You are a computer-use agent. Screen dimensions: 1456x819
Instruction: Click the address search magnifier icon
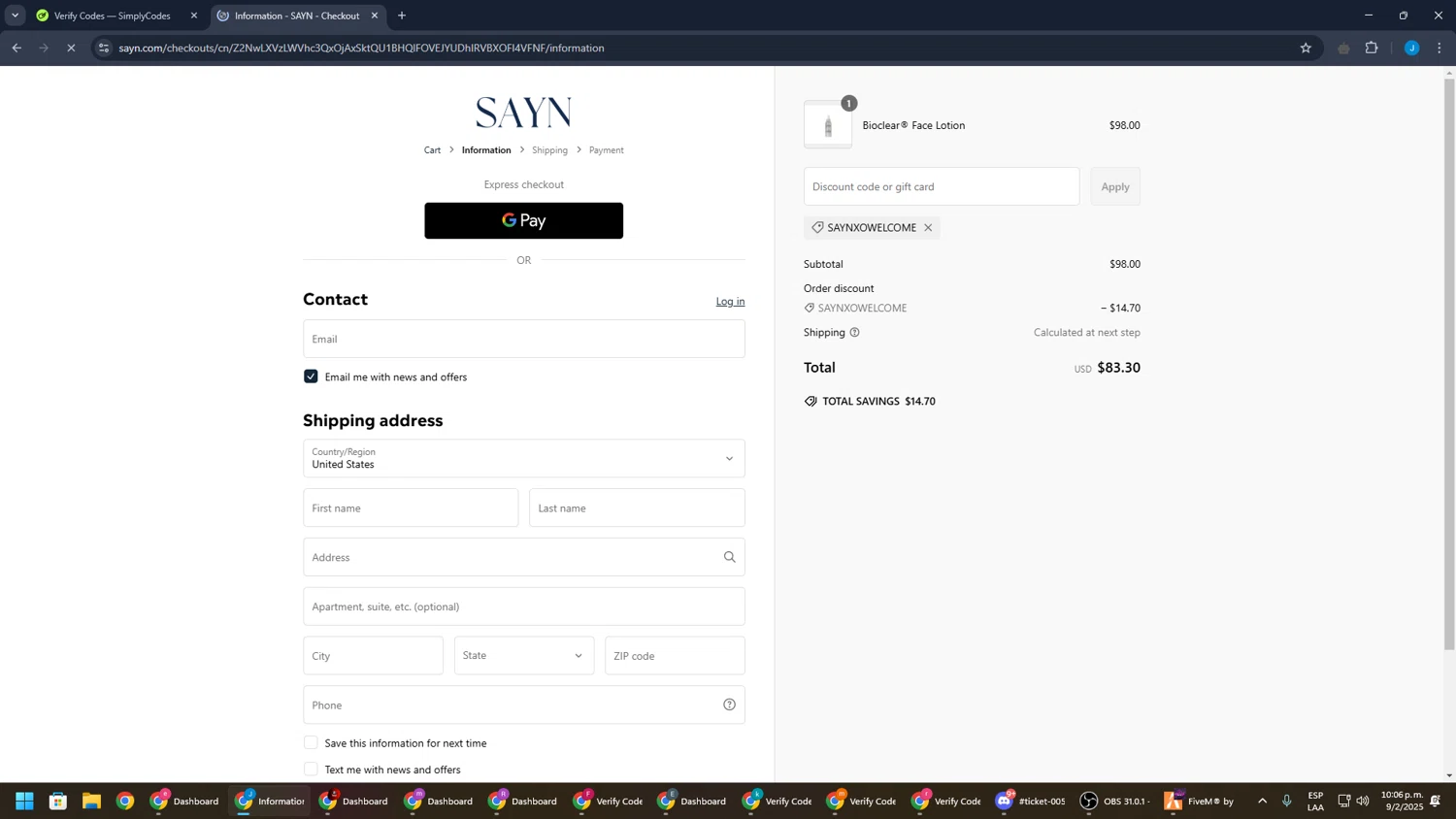729,557
